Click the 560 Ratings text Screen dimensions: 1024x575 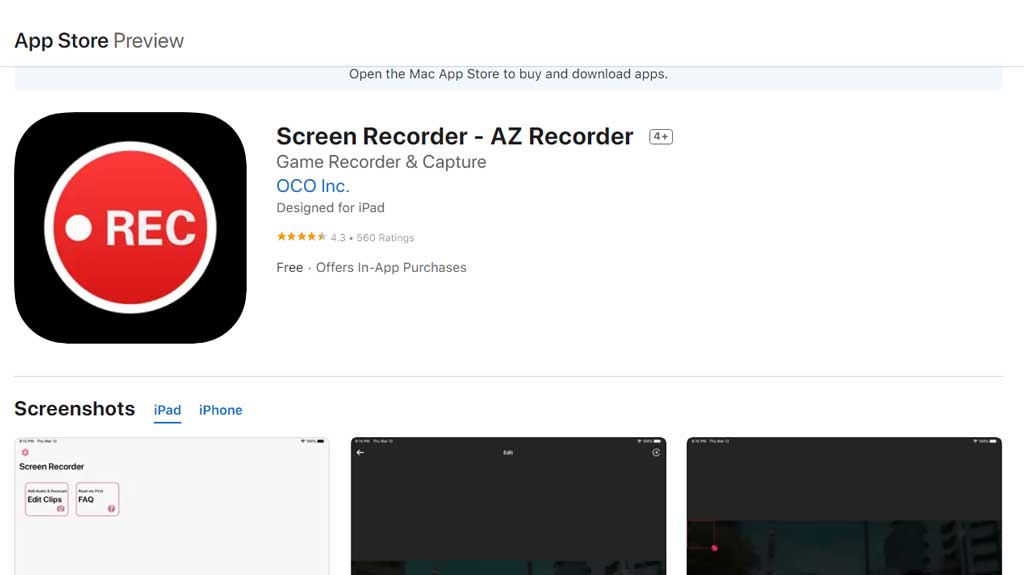[385, 238]
